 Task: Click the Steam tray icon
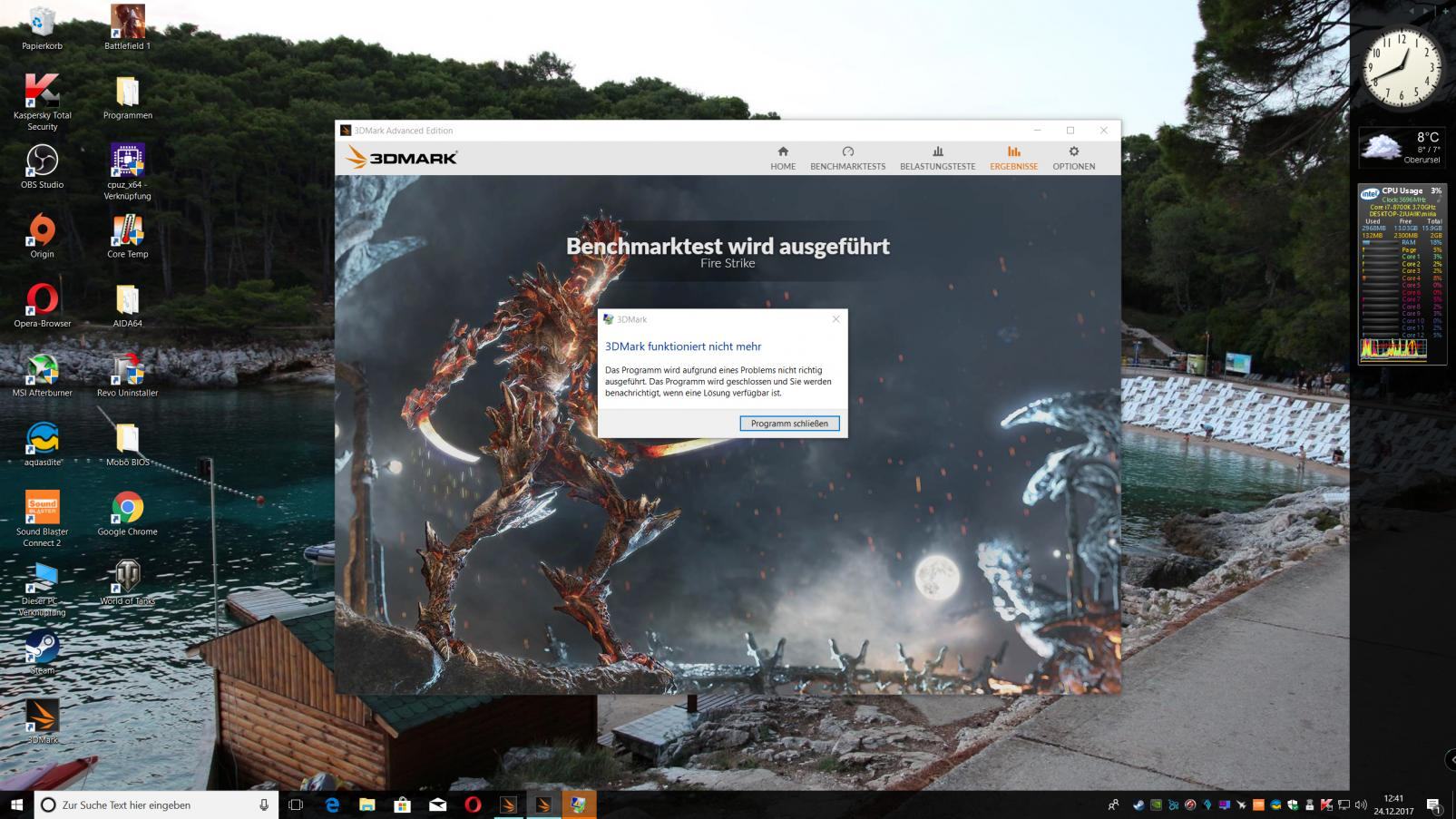1138,804
